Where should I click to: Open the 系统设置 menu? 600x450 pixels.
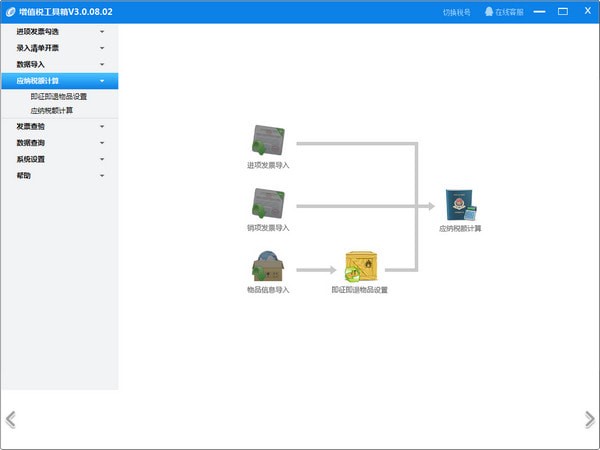60,159
